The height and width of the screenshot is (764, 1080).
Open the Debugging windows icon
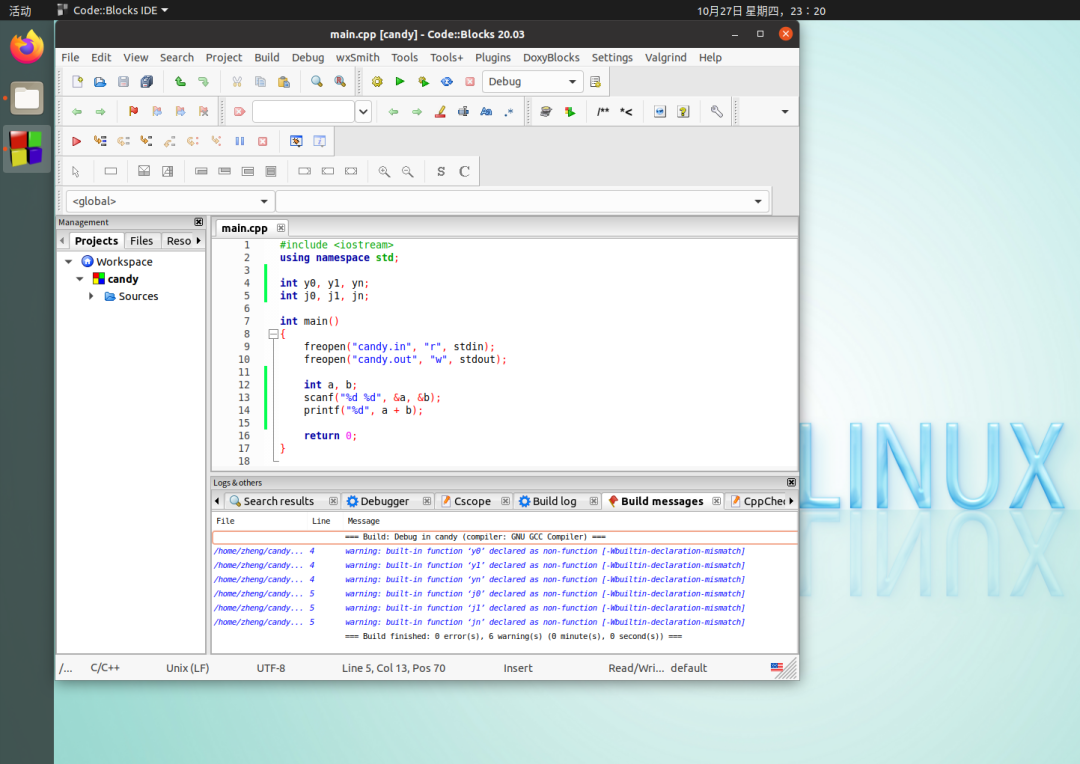coord(296,141)
